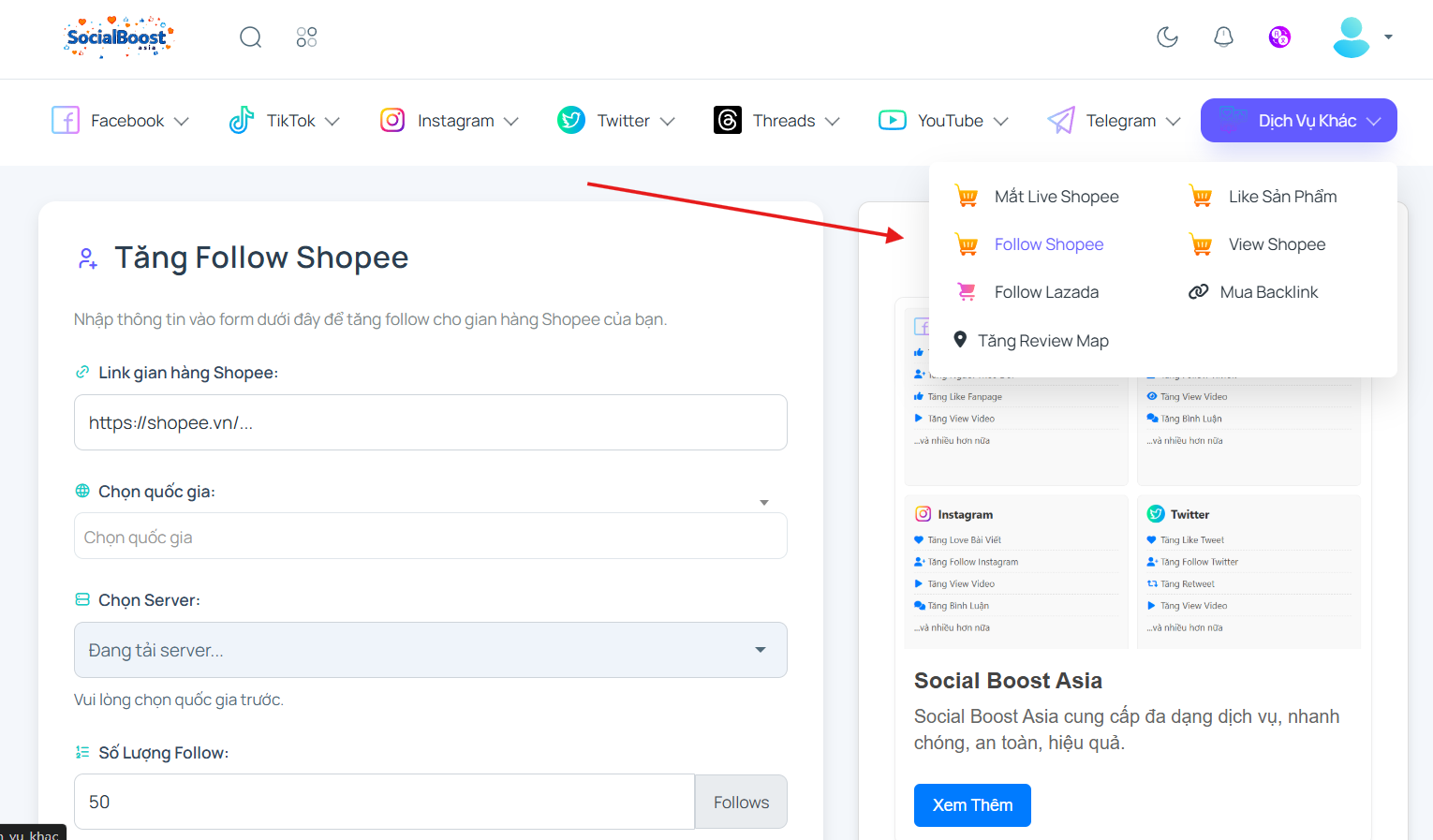Open the Telegram services menu
This screenshot has height=840, width=1433.
click(x=1114, y=120)
